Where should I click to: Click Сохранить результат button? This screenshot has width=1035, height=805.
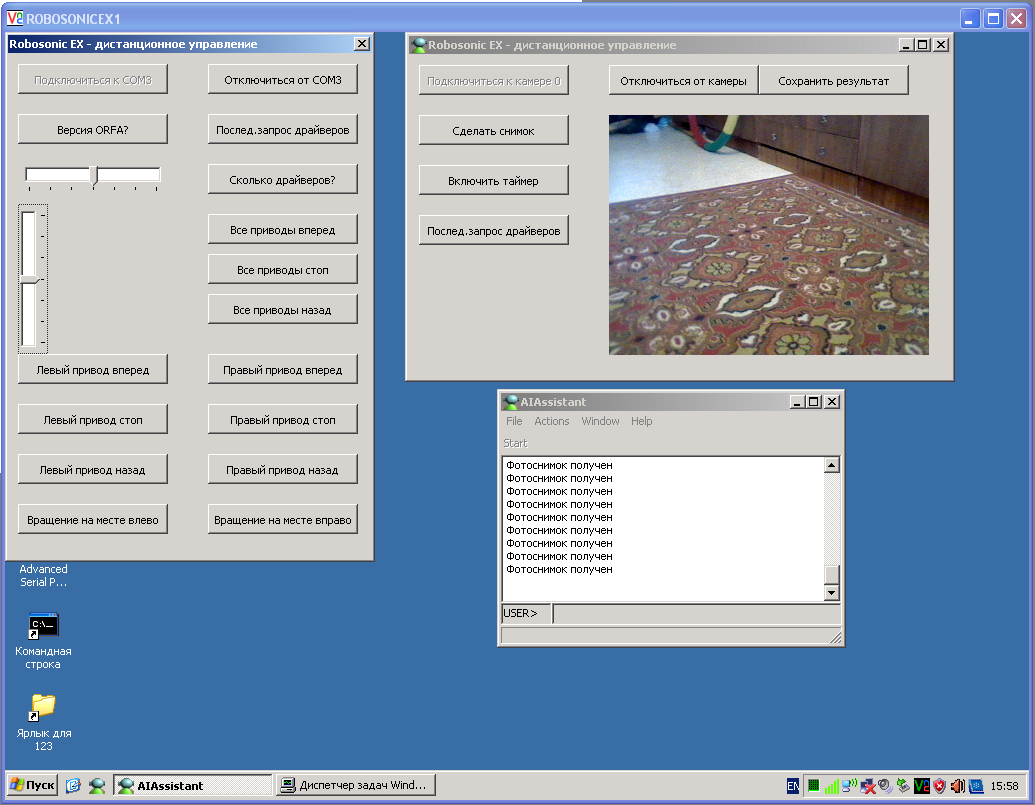833,81
